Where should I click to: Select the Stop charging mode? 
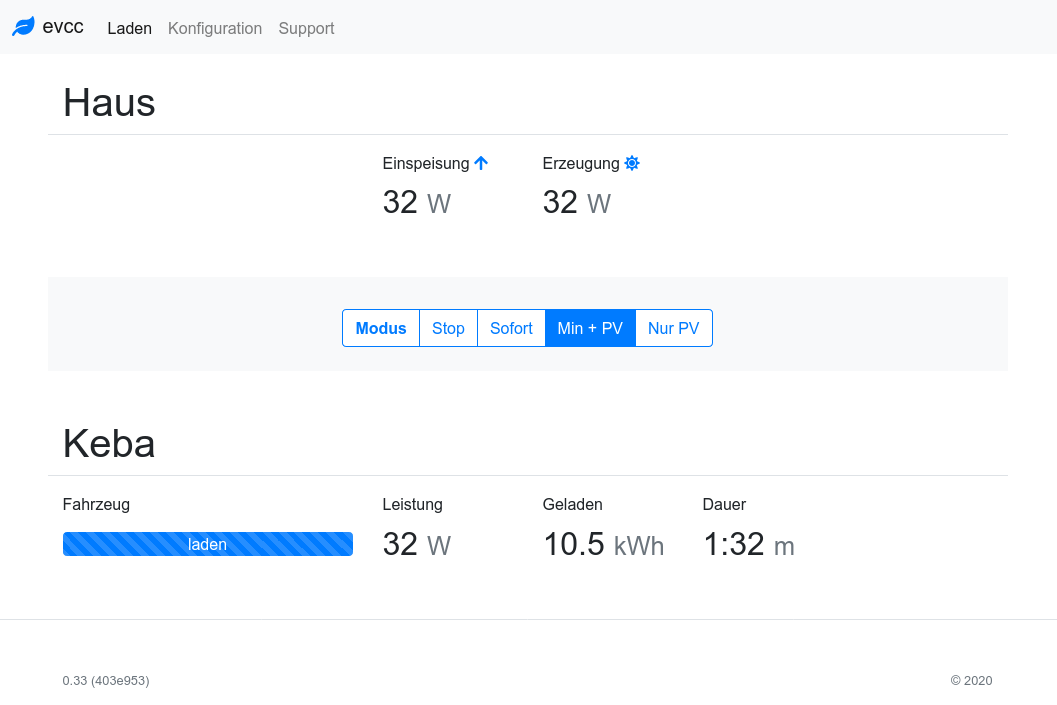coord(448,328)
